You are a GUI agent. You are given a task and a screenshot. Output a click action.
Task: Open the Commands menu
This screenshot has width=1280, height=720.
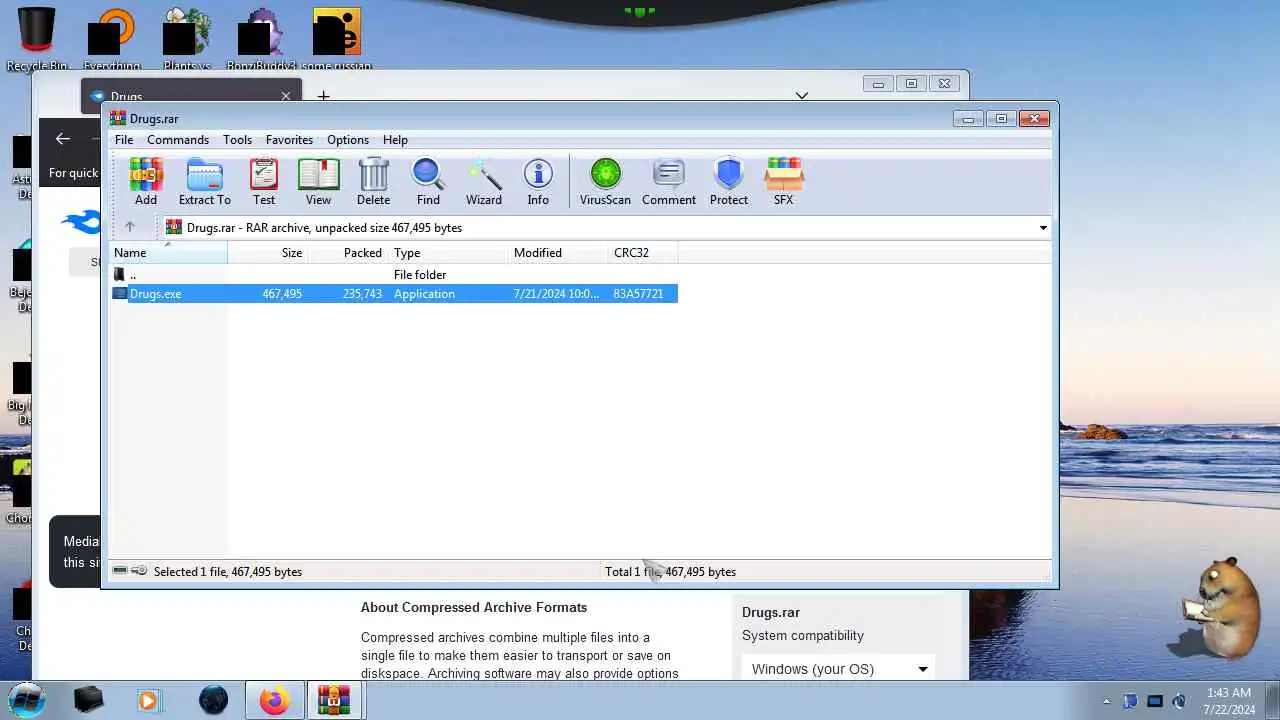178,140
